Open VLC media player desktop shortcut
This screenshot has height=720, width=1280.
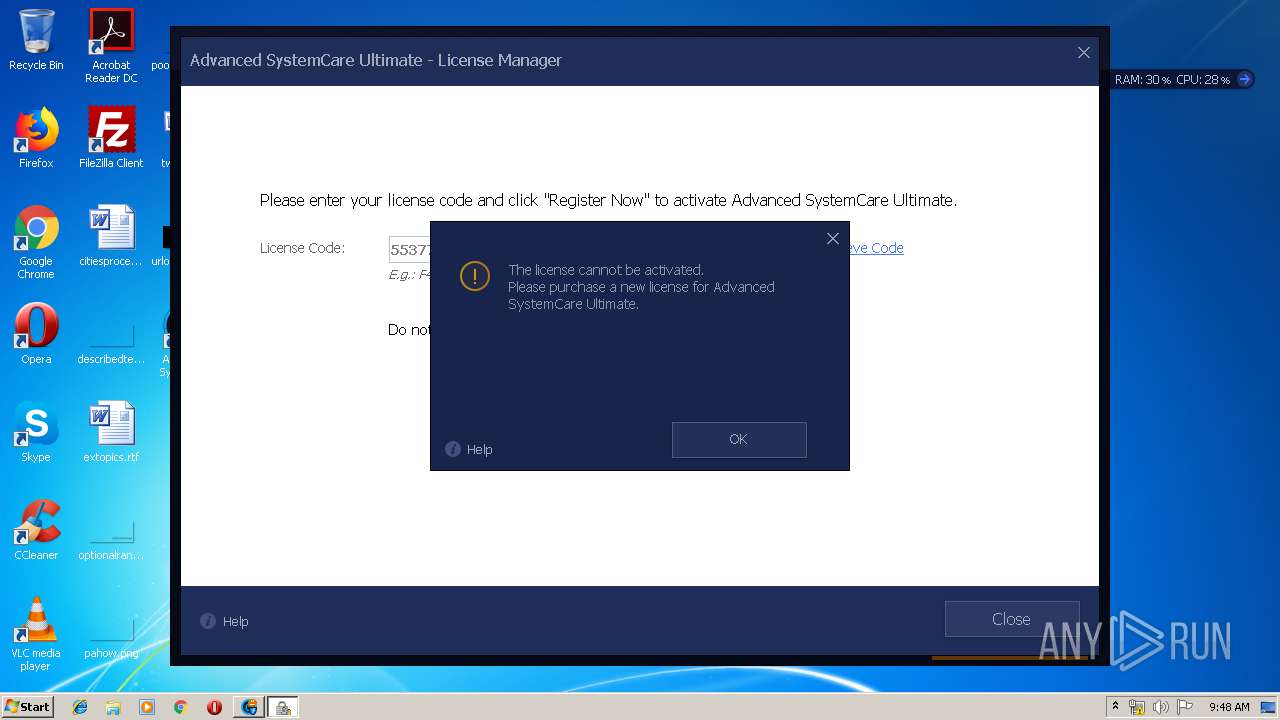[36, 634]
